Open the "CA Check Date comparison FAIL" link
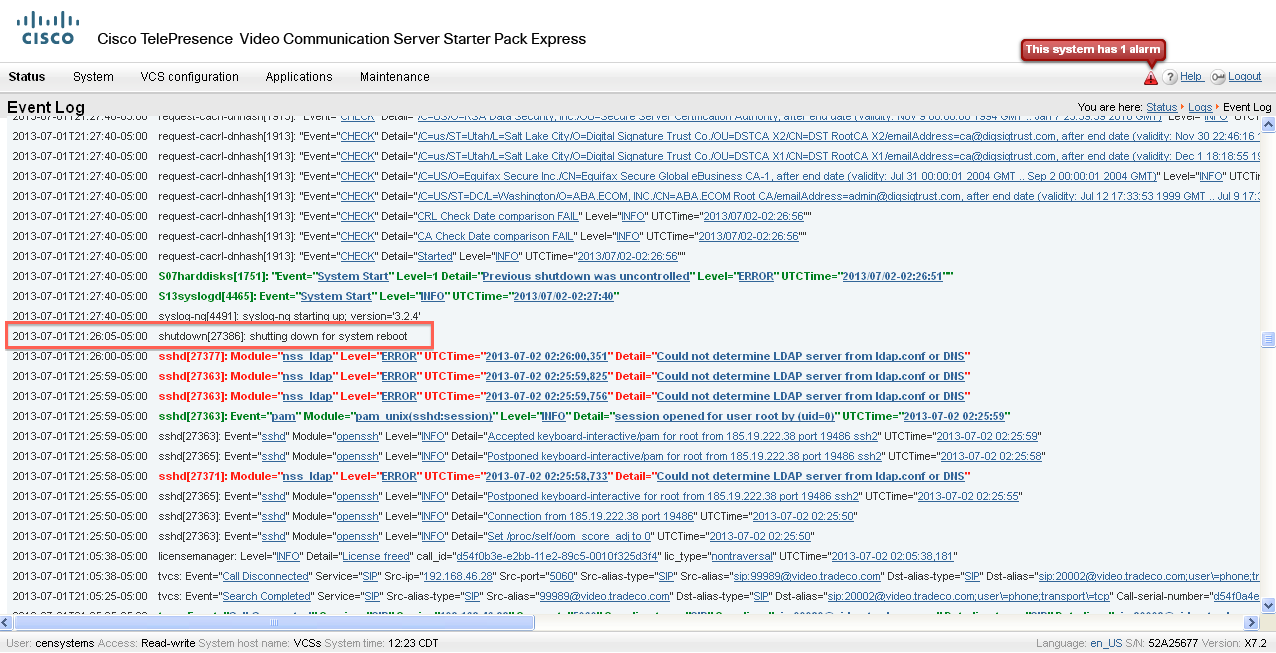Screen dimensions: 1276x653 496,236
